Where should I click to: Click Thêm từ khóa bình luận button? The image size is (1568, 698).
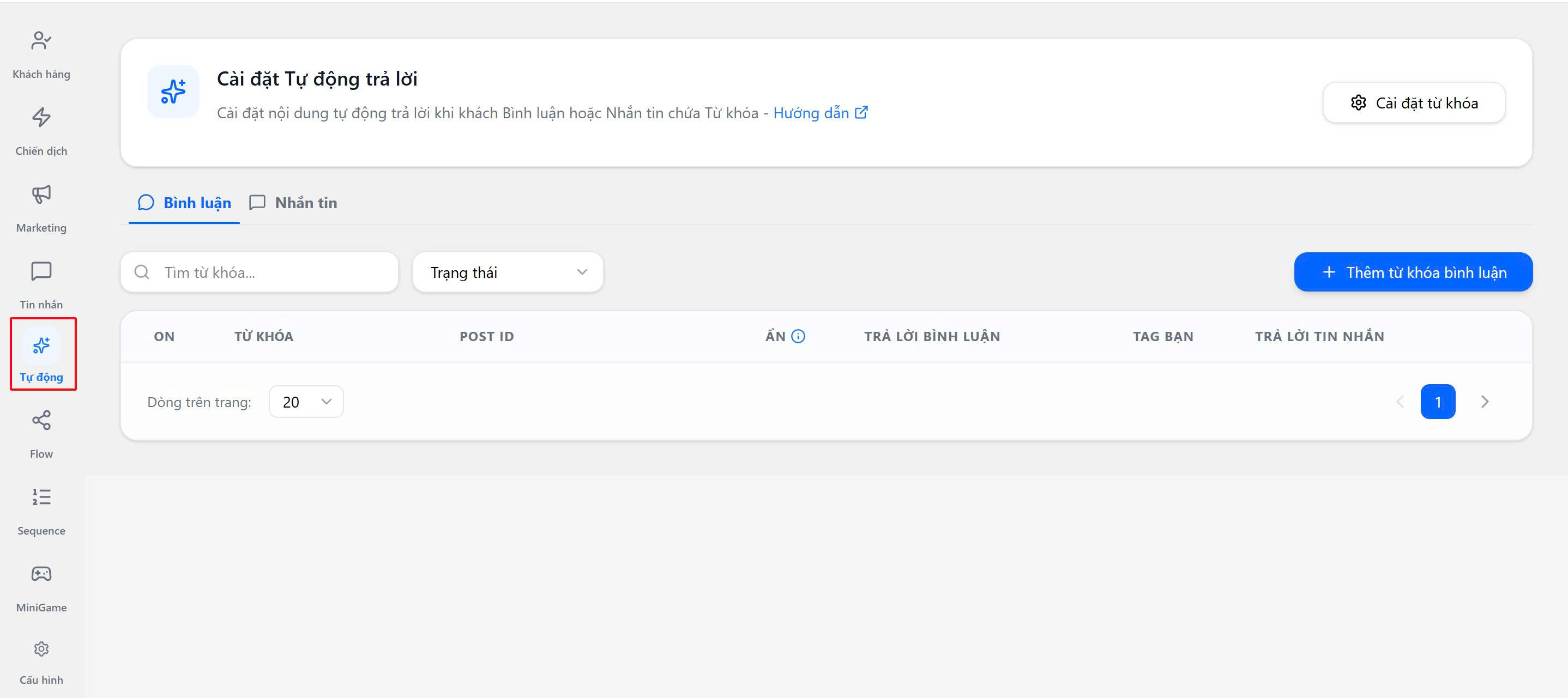pyautogui.click(x=1413, y=272)
